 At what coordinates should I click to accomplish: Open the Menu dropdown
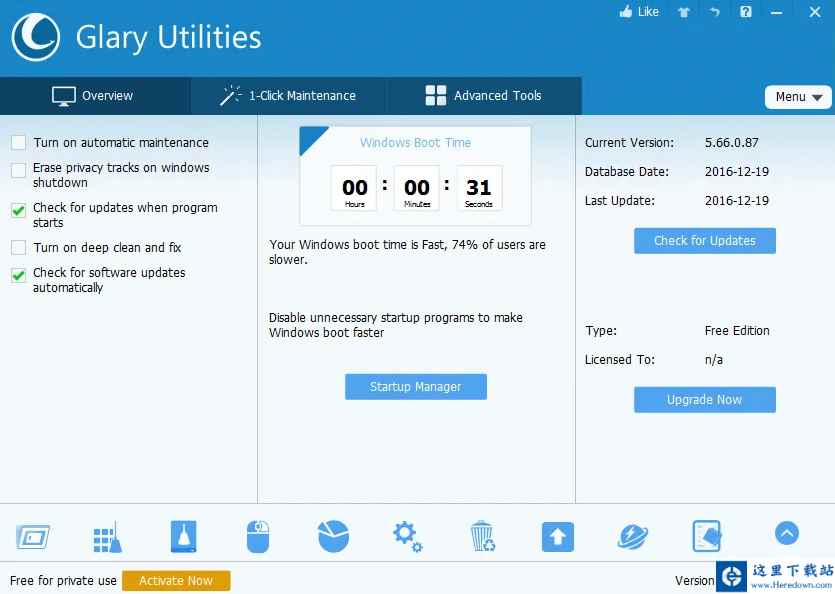(x=798, y=97)
